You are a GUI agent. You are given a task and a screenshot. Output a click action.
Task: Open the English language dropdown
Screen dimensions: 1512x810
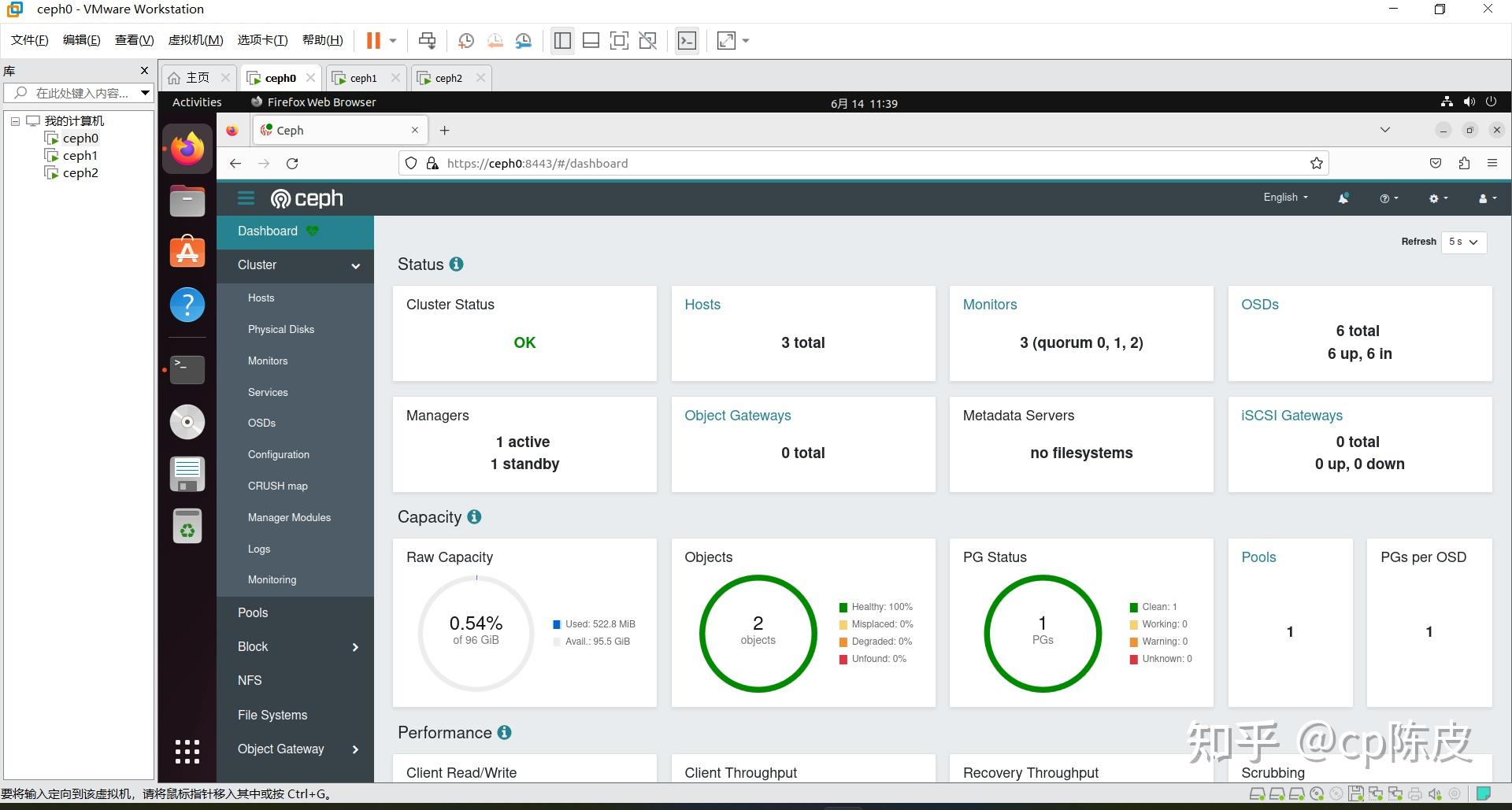tap(1285, 198)
